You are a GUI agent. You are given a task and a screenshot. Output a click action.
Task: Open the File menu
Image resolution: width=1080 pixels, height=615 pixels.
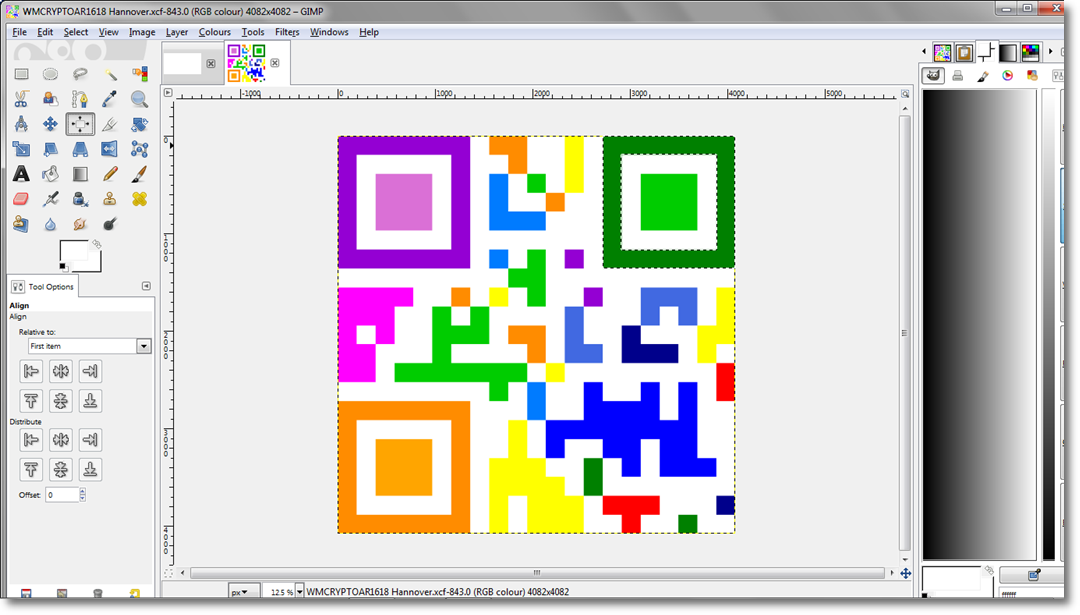point(19,32)
